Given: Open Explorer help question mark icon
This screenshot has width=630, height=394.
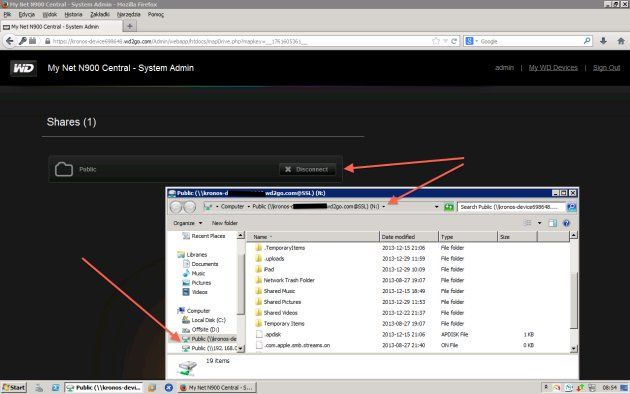Looking at the screenshot, I should (566, 223).
